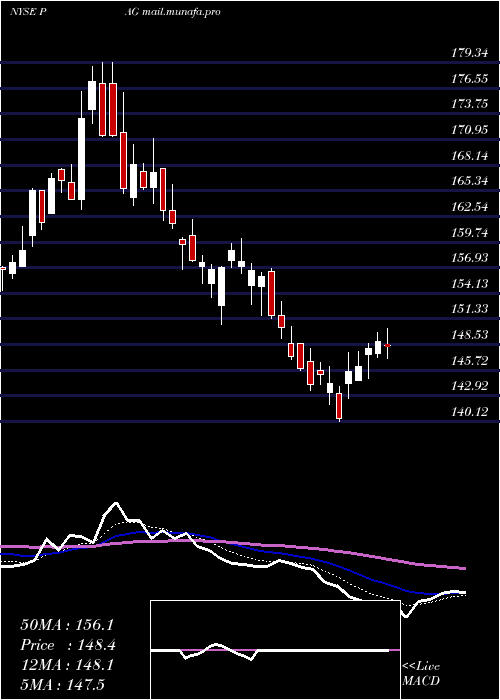Click the <<Live MACD label

coord(421,674)
